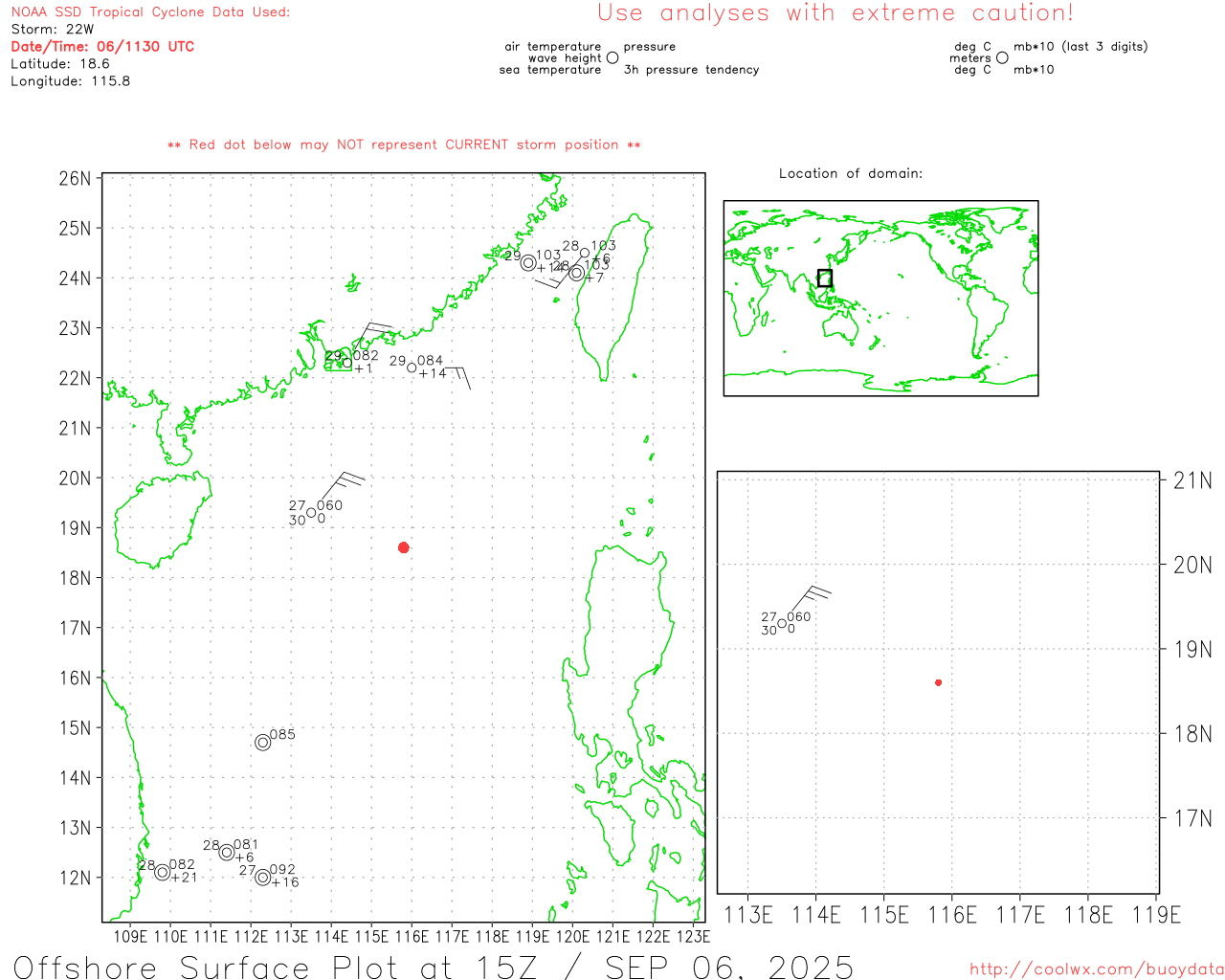
Task: Click the 060 station circle on zoomed map
Action: point(782,624)
